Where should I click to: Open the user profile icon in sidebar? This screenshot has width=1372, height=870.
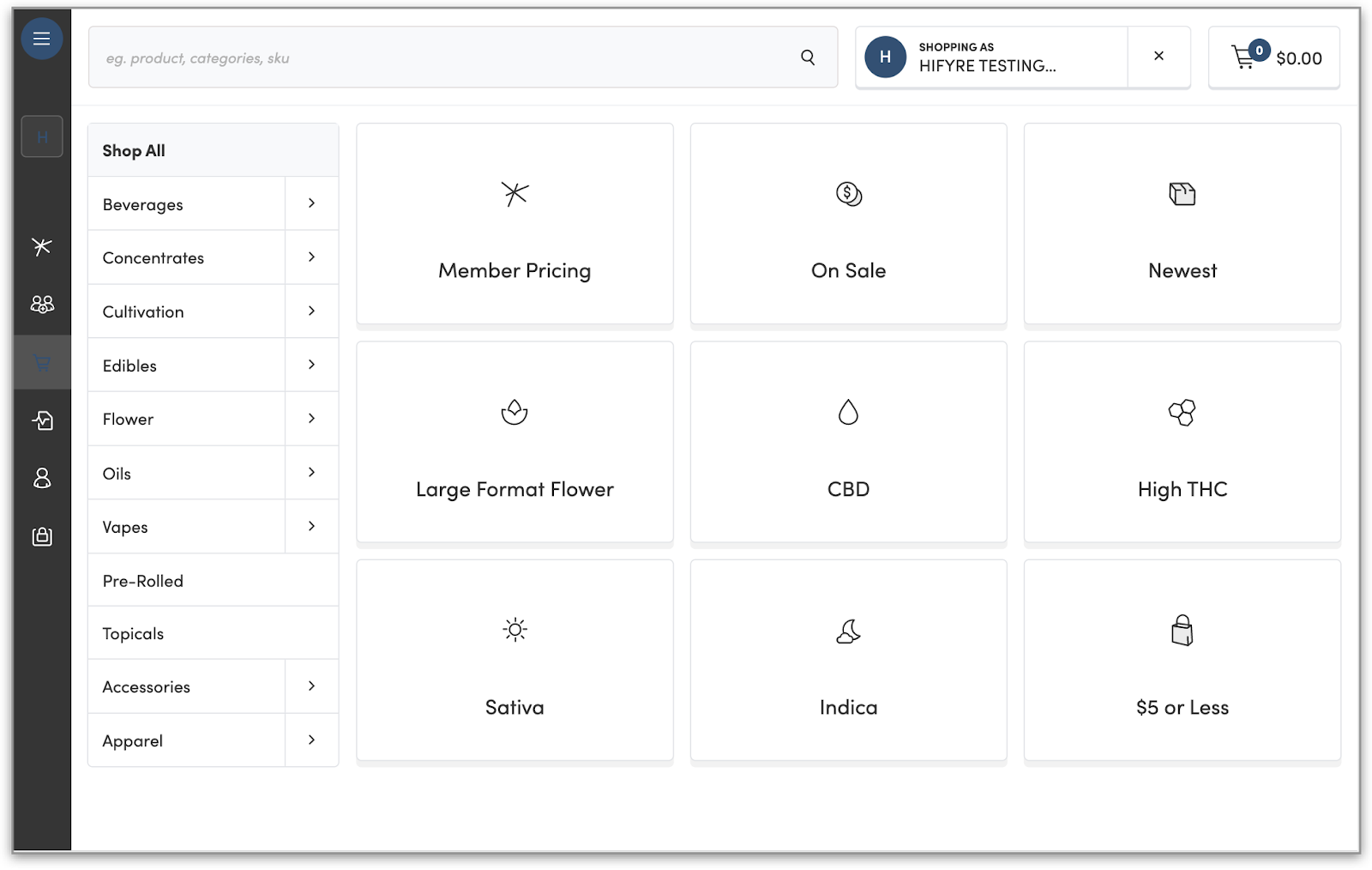(x=41, y=478)
